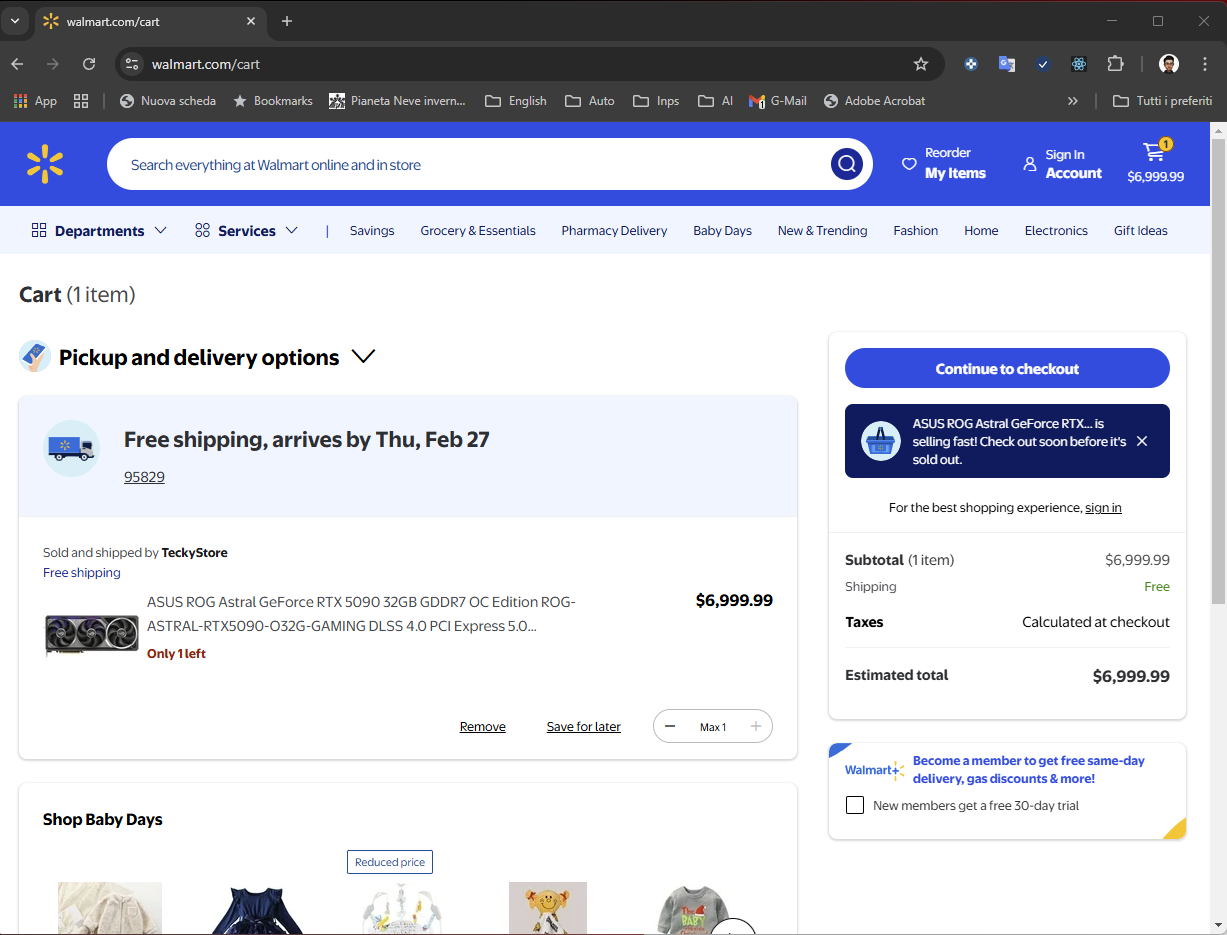Remove the ASUS RTX 5090 item

tap(483, 727)
